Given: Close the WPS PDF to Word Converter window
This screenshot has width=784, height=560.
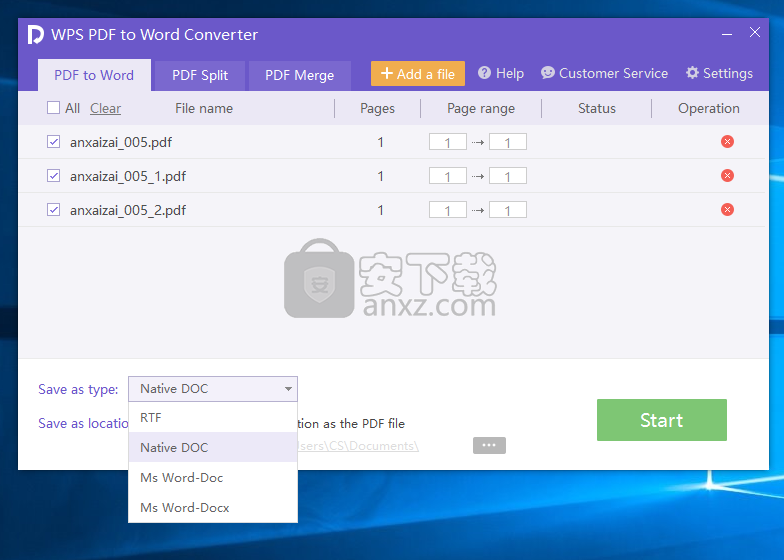Looking at the screenshot, I should pyautogui.click(x=755, y=32).
